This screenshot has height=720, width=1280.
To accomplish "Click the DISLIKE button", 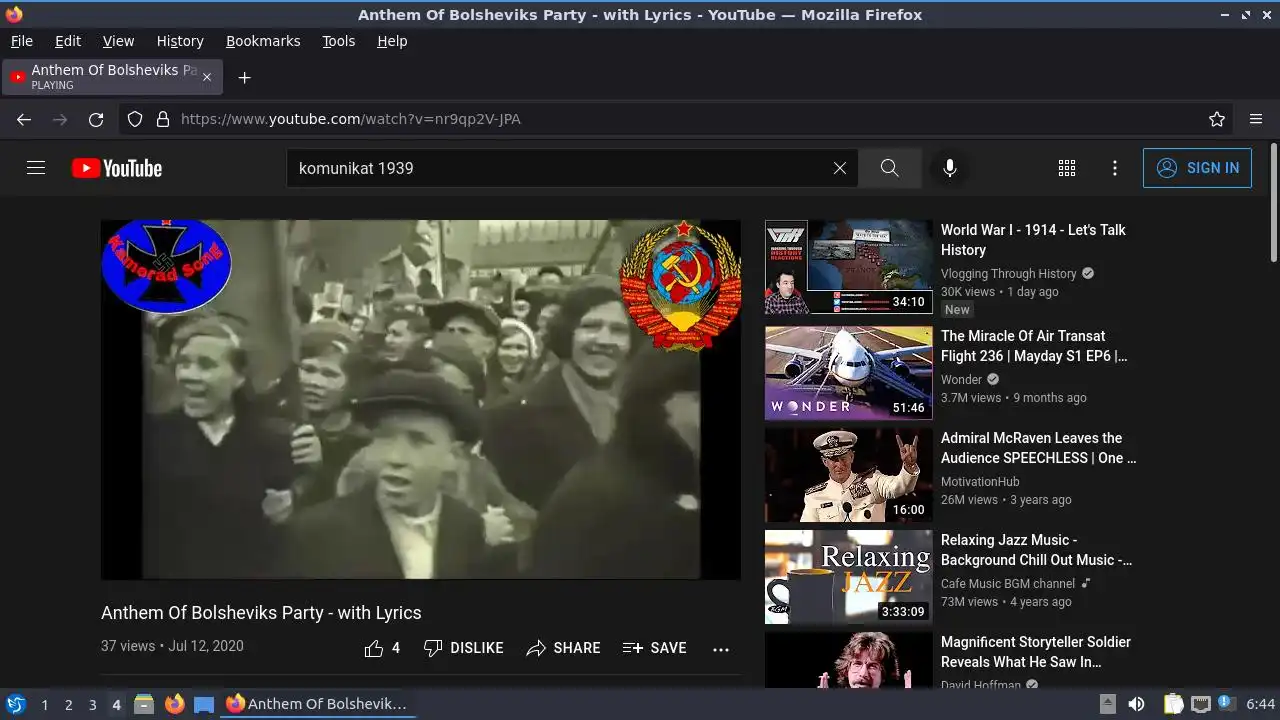I will click(x=464, y=648).
